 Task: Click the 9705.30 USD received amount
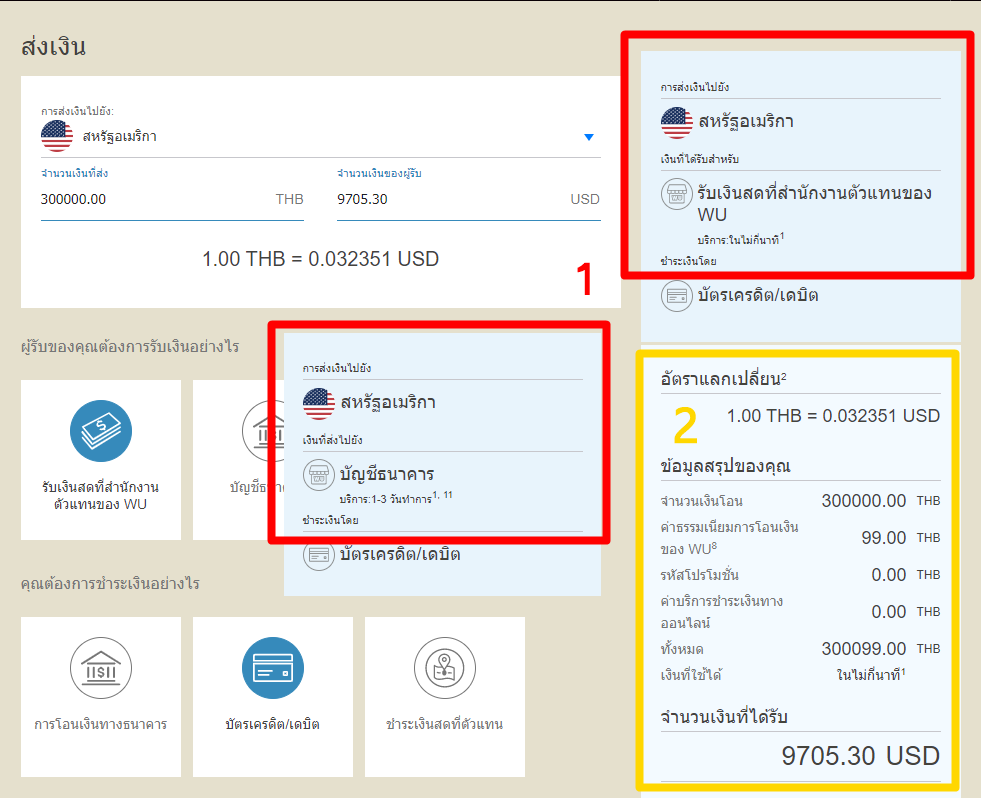(861, 756)
